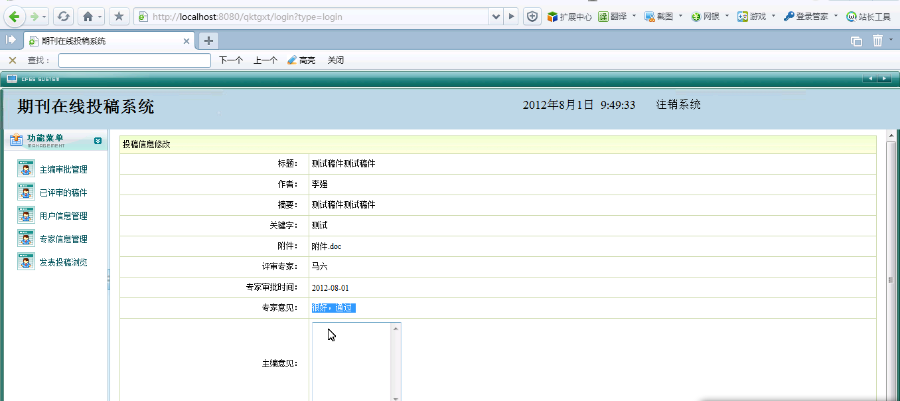Viewport: 900px width, 401px height.
Task: Expand the 截图 dropdown arrow
Action: (x=681, y=16)
